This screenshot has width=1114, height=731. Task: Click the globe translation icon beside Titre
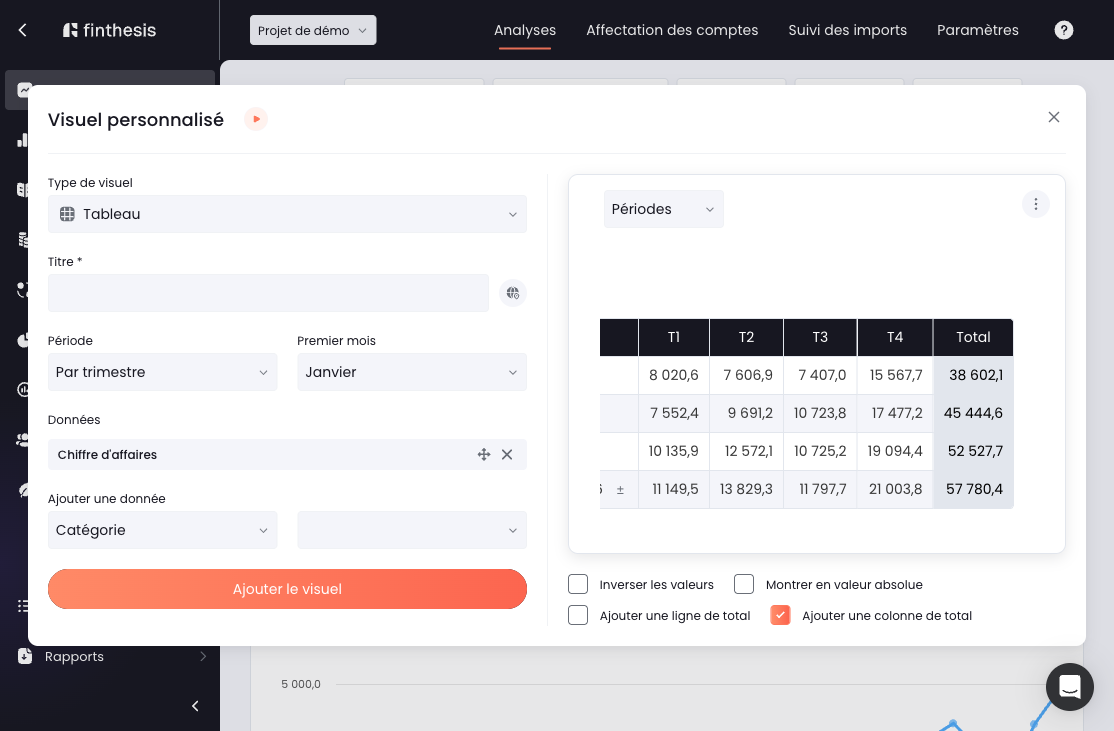coord(513,293)
